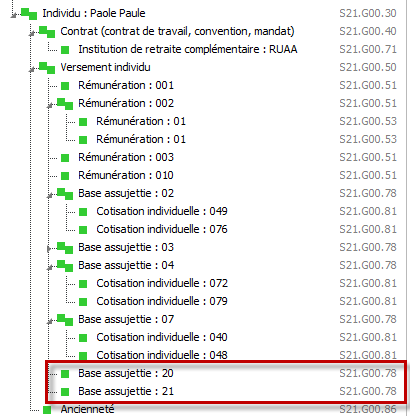
Task: Click the green square of Cotisation individuelle : 076
Action: 83,230
